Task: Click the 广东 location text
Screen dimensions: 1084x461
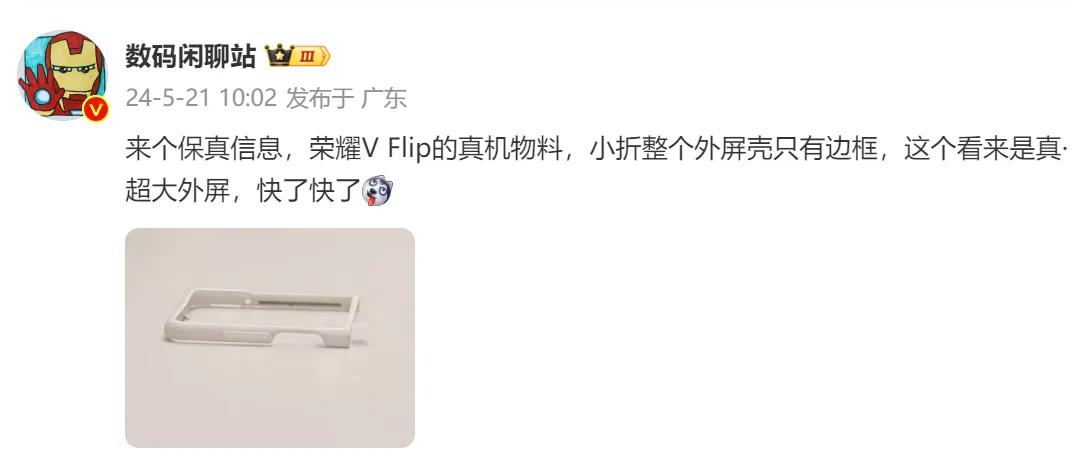Action: [x=384, y=99]
